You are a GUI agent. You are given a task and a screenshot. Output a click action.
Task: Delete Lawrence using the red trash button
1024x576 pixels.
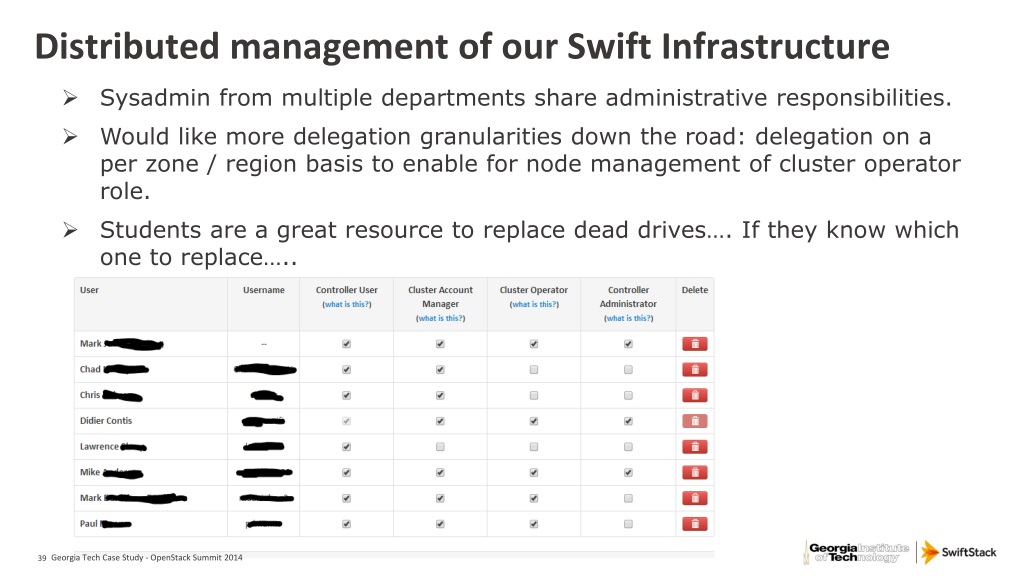click(x=694, y=447)
